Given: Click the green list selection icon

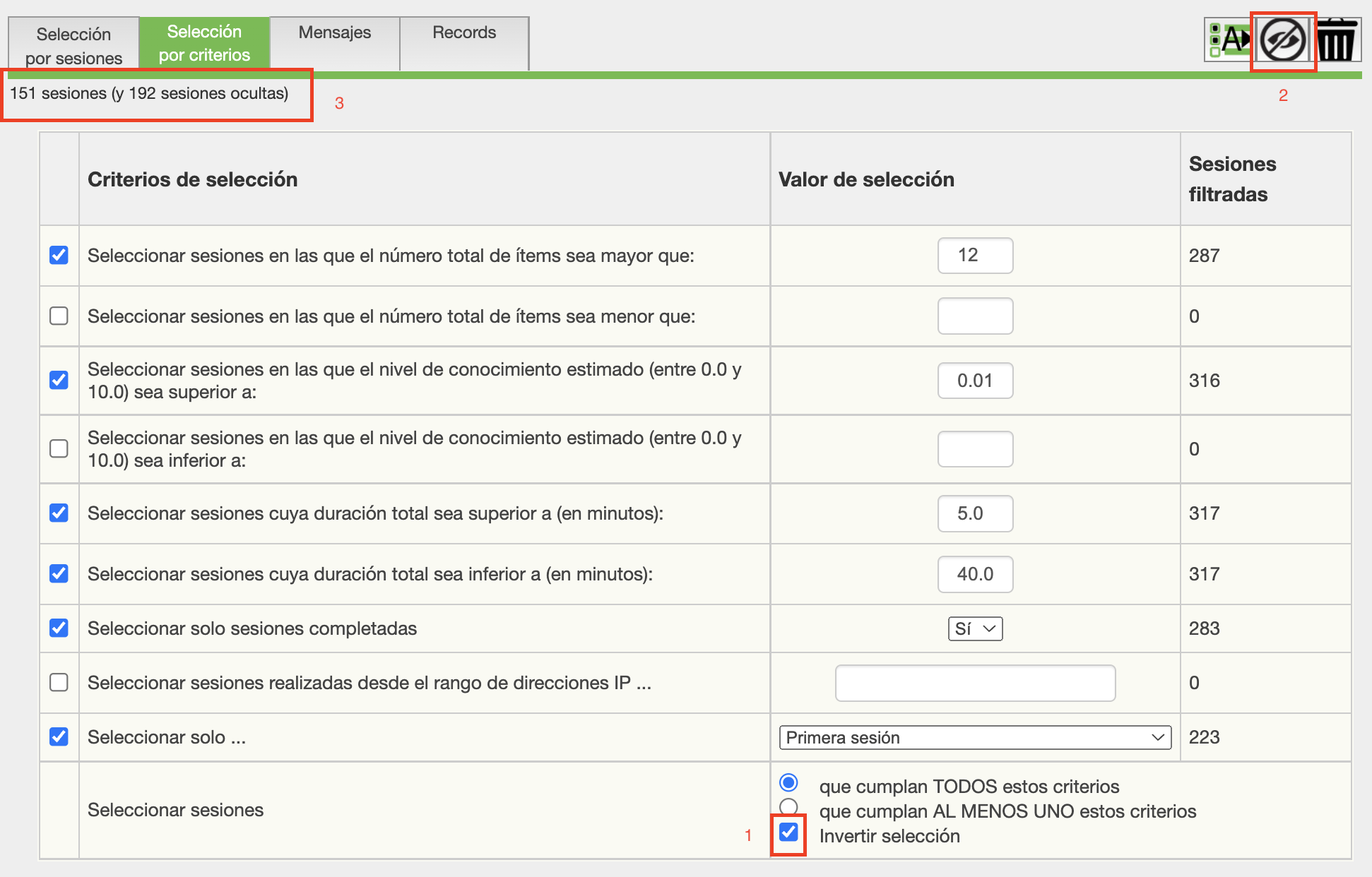Looking at the screenshot, I should point(1228,40).
